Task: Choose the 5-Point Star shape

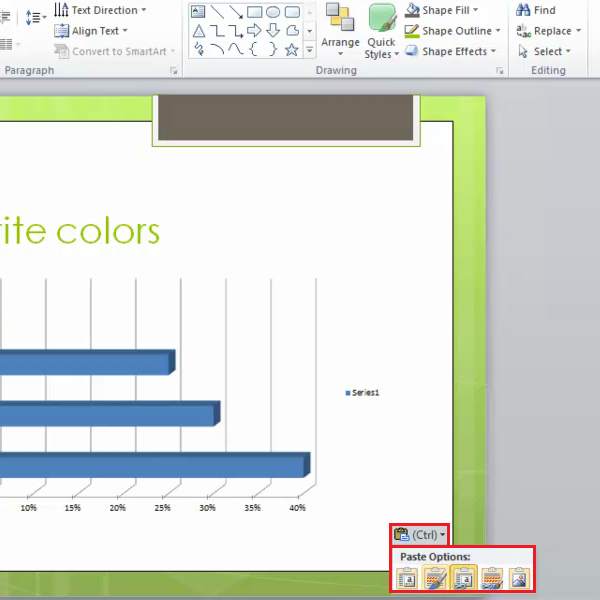Action: [x=292, y=49]
